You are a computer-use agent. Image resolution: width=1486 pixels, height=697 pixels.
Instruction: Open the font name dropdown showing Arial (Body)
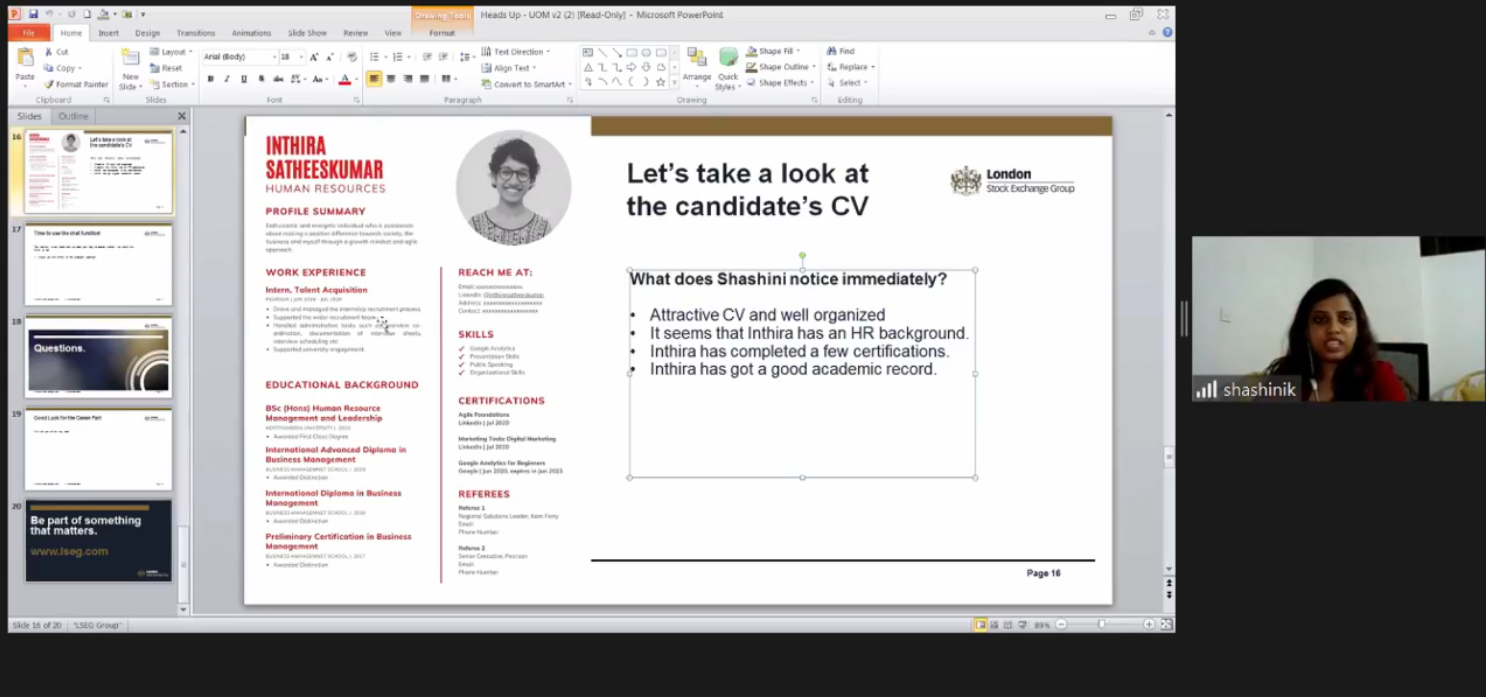(240, 57)
